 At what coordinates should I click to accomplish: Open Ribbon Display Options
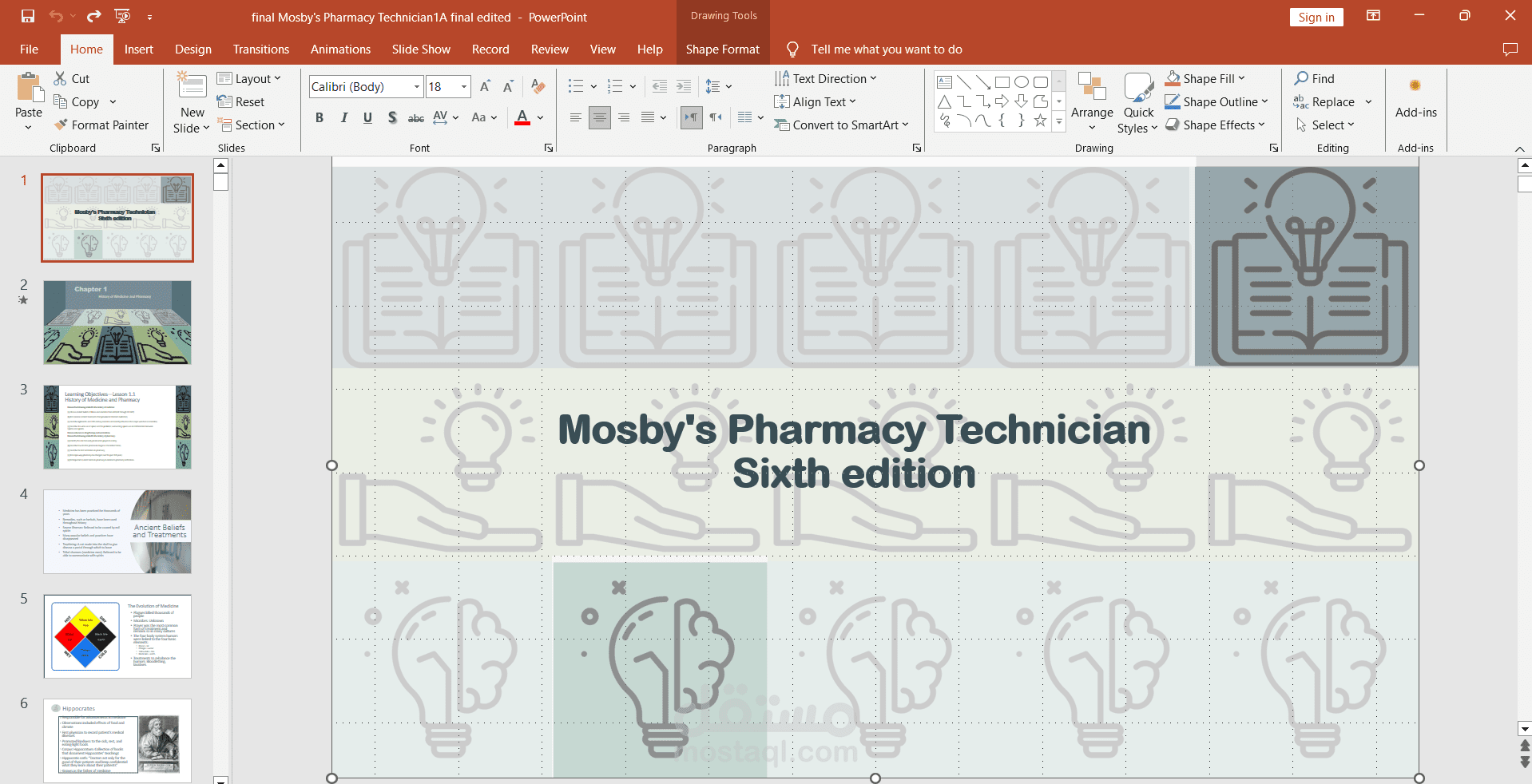click(x=1373, y=16)
